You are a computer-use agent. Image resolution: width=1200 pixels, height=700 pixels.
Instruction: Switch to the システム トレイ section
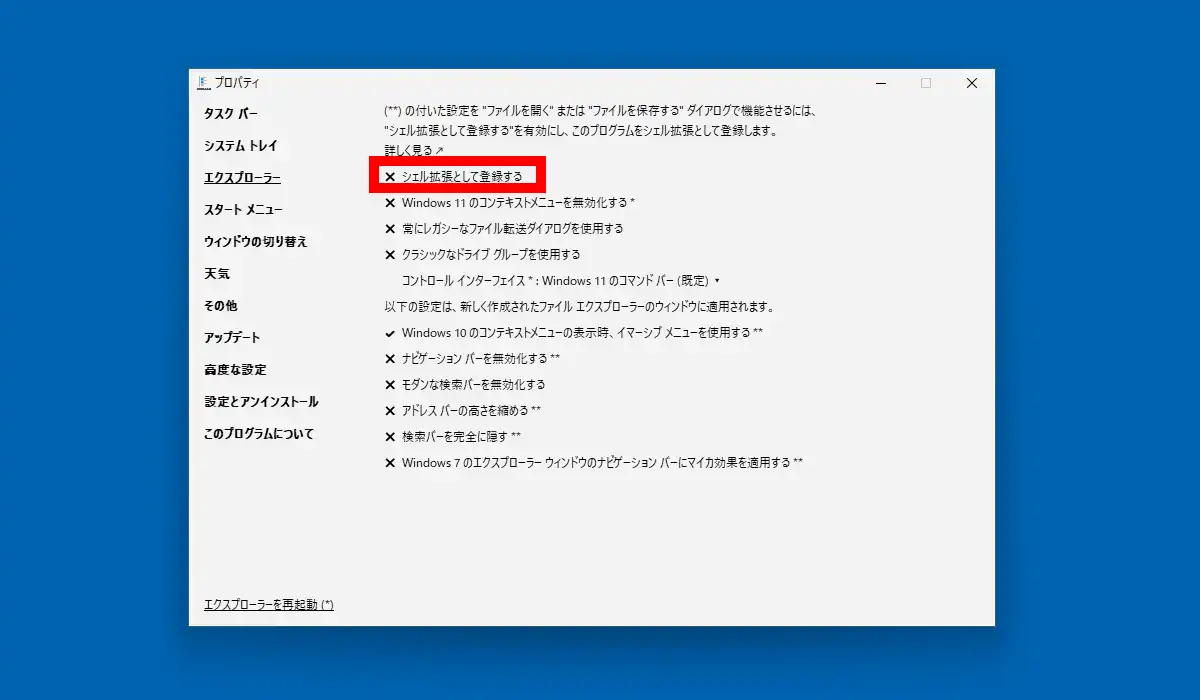point(241,146)
